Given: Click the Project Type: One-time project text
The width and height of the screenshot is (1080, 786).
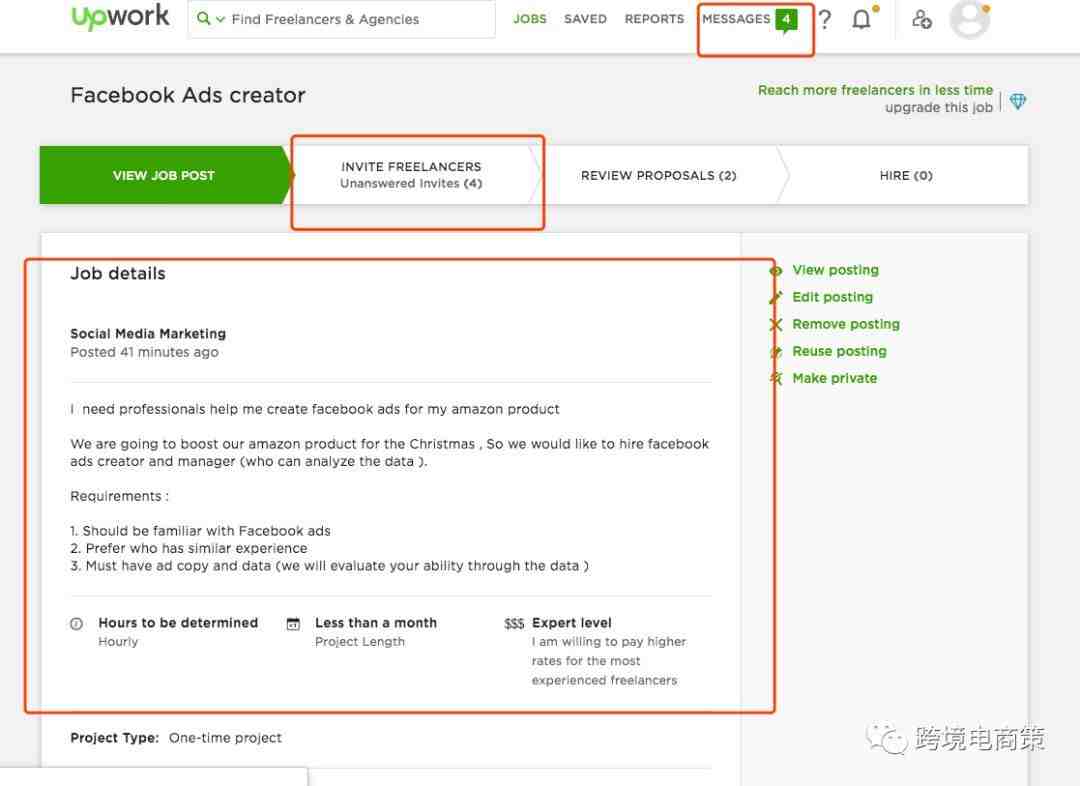Looking at the screenshot, I should pyautogui.click(x=176, y=738).
